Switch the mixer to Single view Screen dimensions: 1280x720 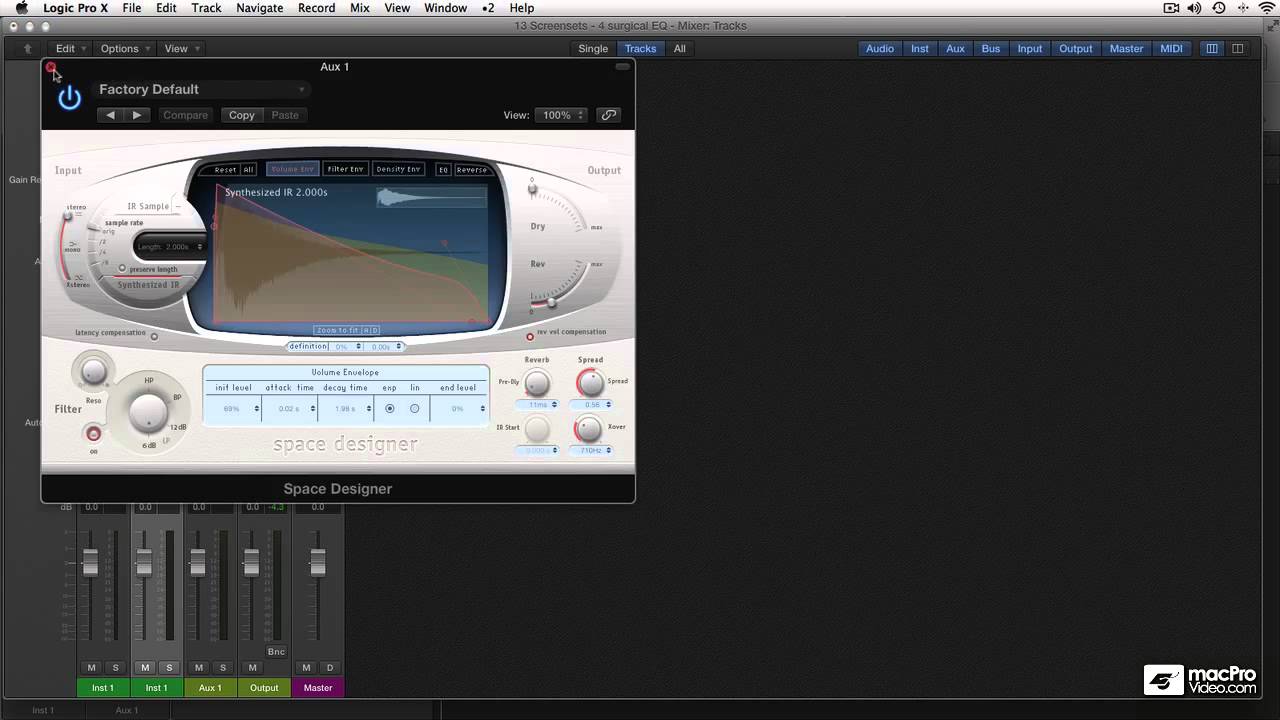click(593, 48)
